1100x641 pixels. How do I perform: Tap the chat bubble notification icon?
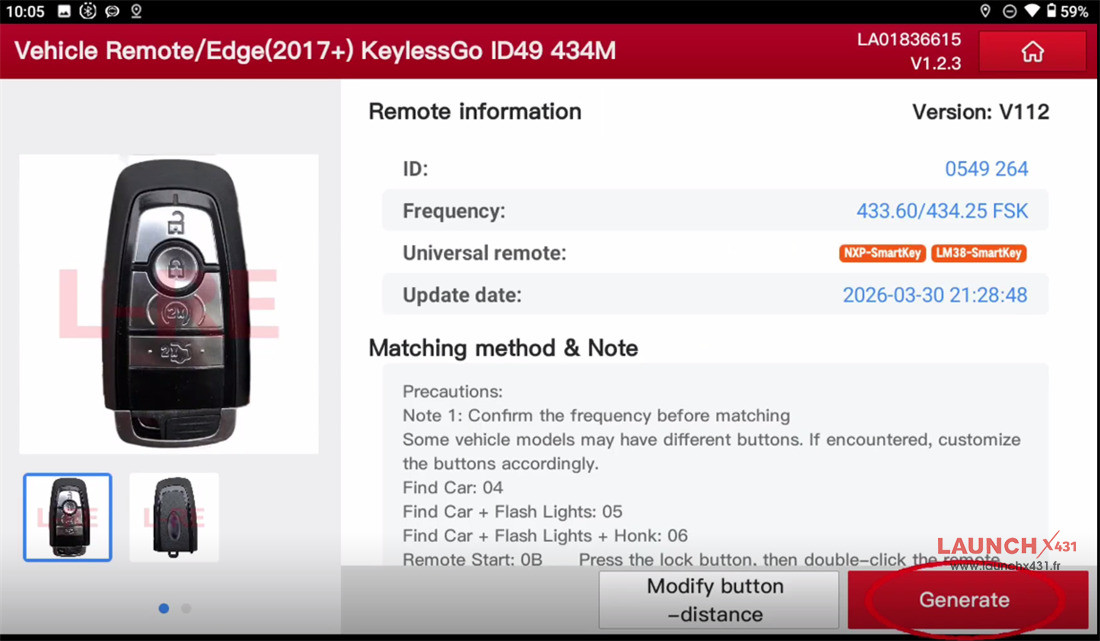point(112,11)
